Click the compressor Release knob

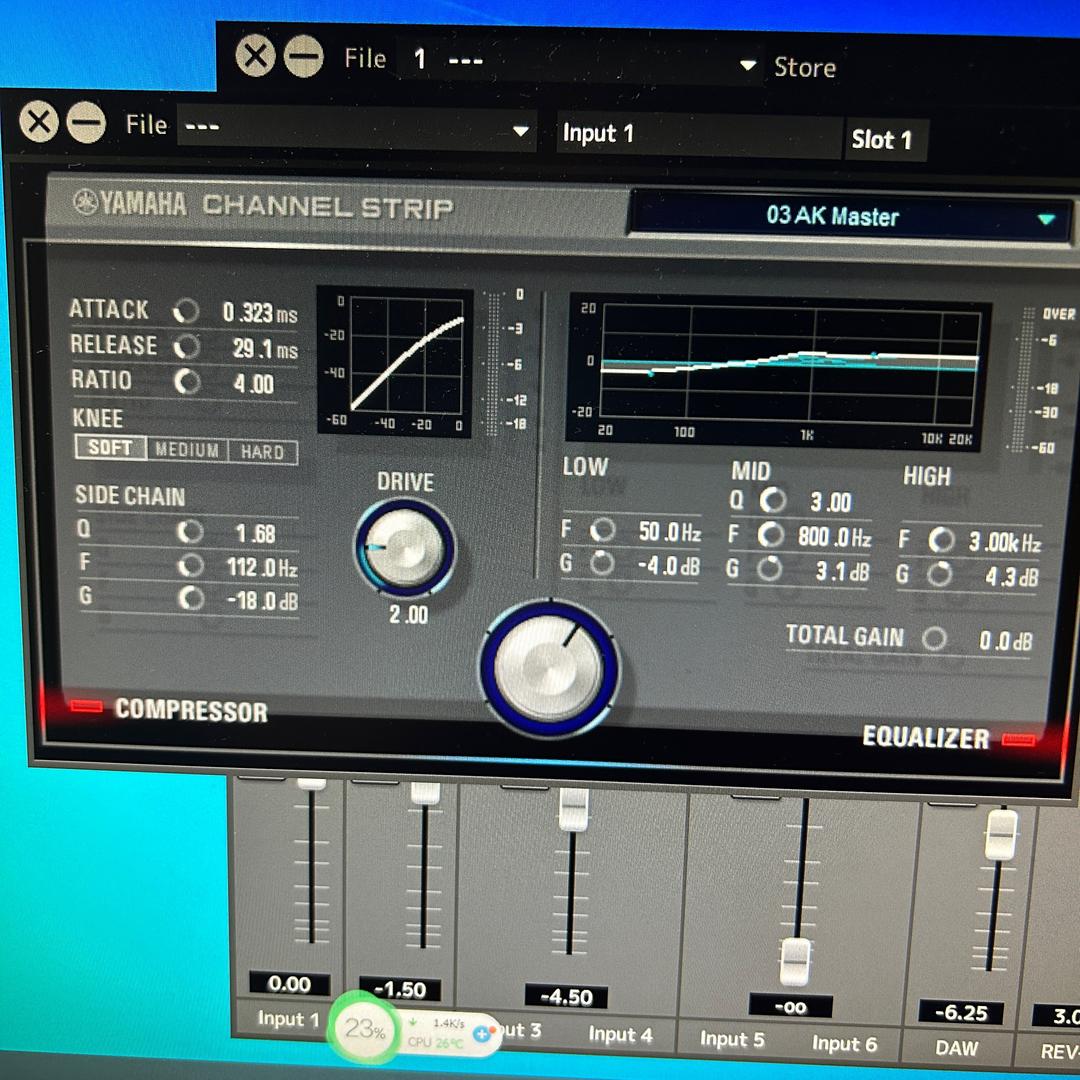(x=187, y=347)
